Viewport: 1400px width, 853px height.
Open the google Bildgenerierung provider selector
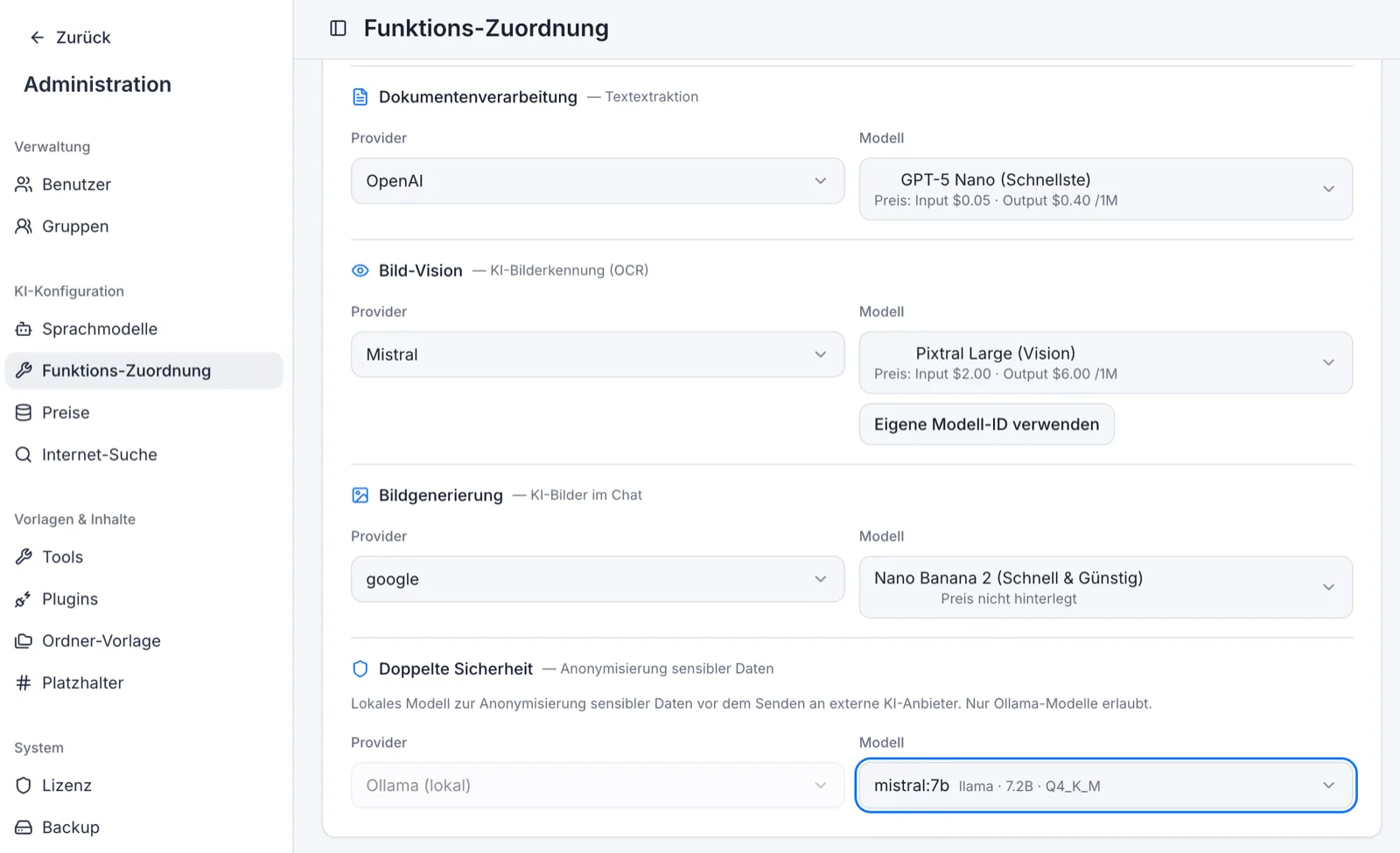pyautogui.click(x=598, y=578)
